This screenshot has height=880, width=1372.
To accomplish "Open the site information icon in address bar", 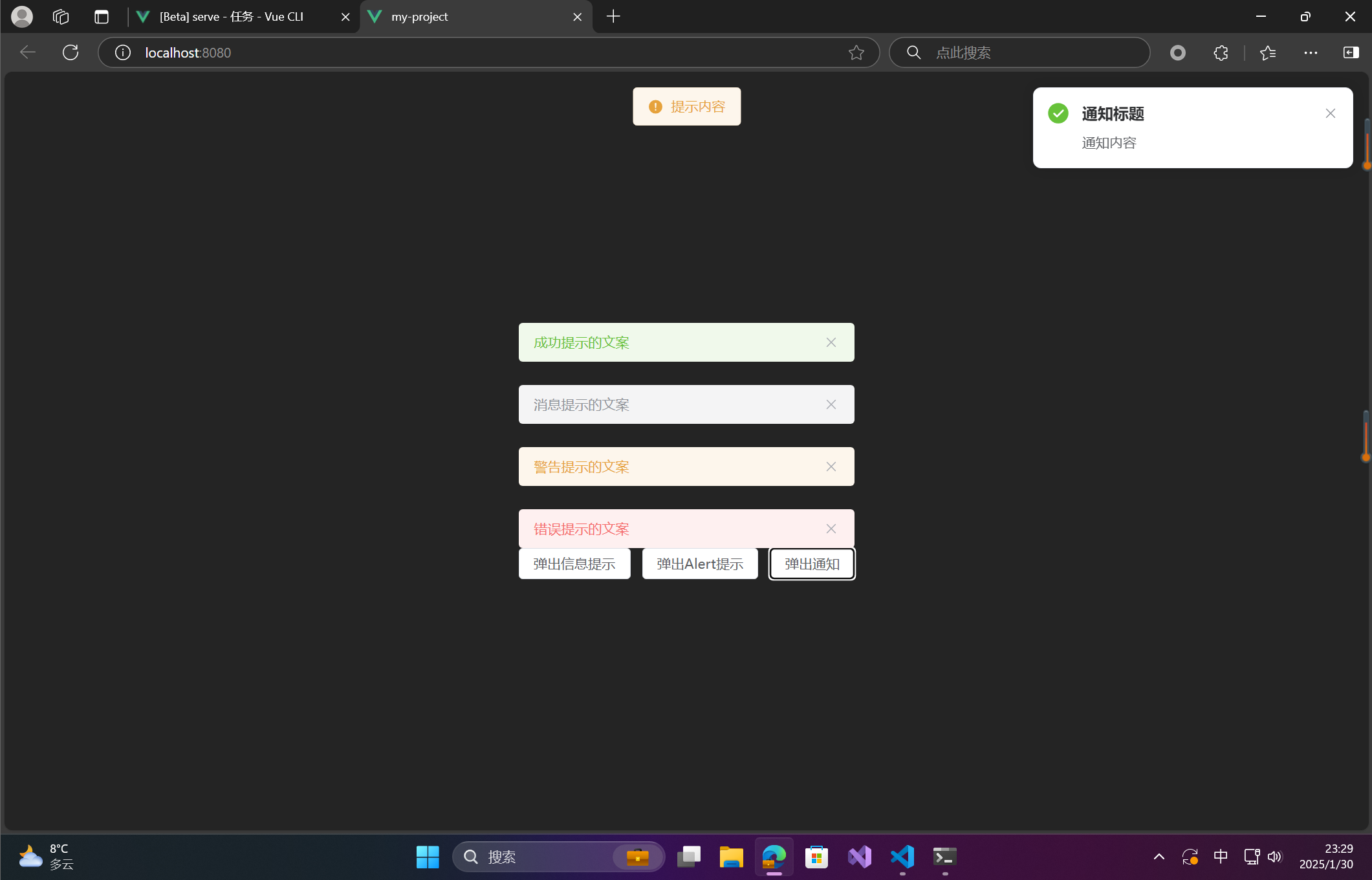I will [122, 52].
